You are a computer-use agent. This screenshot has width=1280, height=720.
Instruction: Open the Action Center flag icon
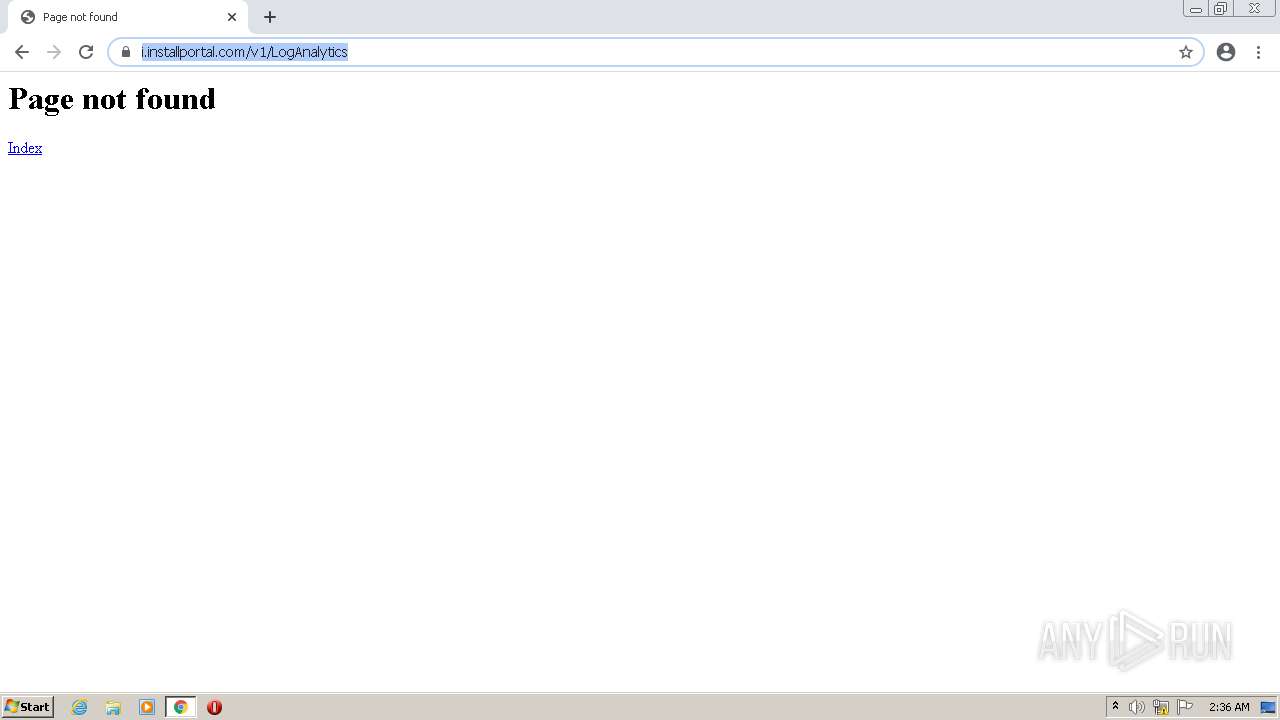point(1185,707)
